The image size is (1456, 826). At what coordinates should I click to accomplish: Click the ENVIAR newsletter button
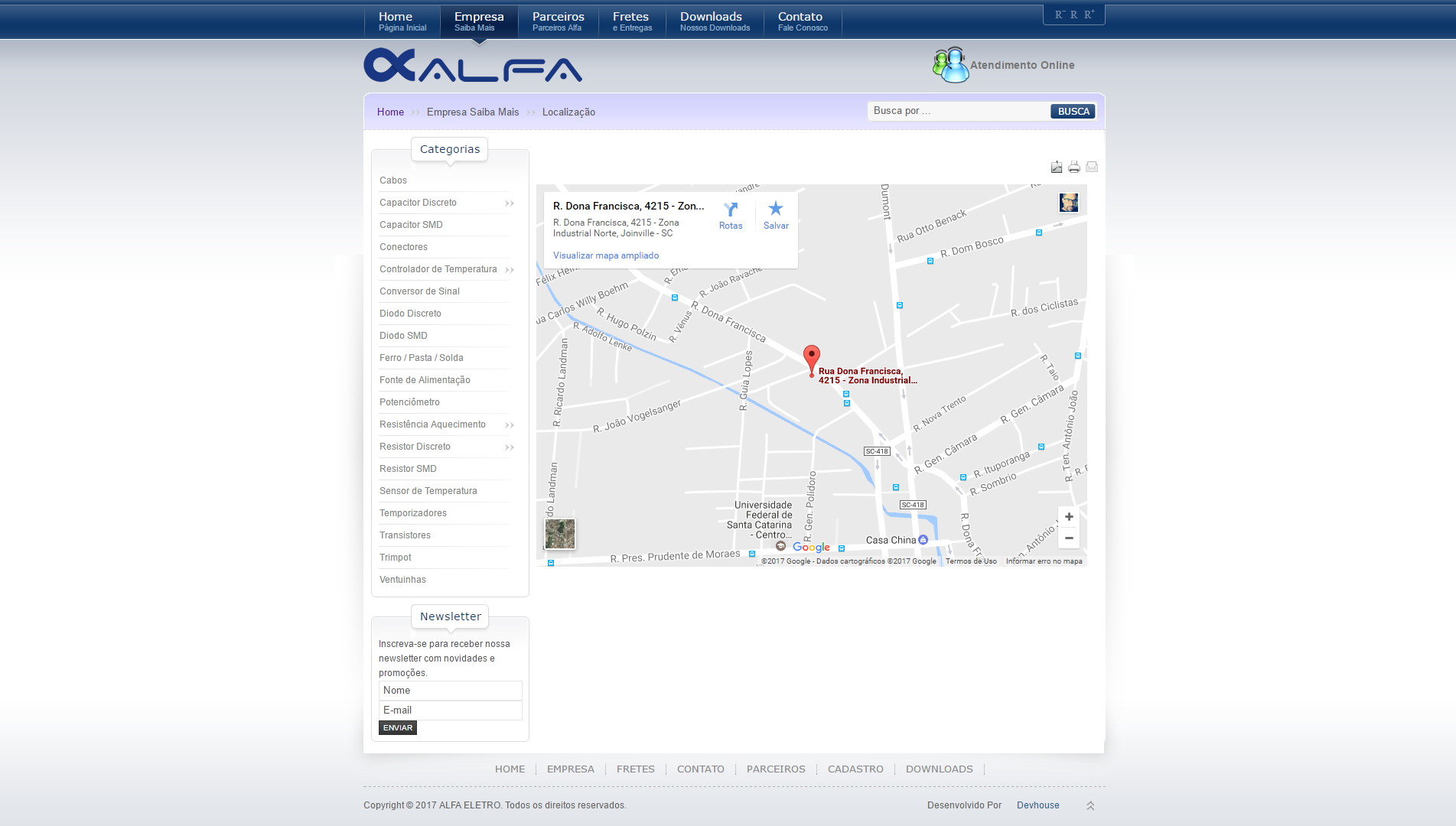coord(398,728)
